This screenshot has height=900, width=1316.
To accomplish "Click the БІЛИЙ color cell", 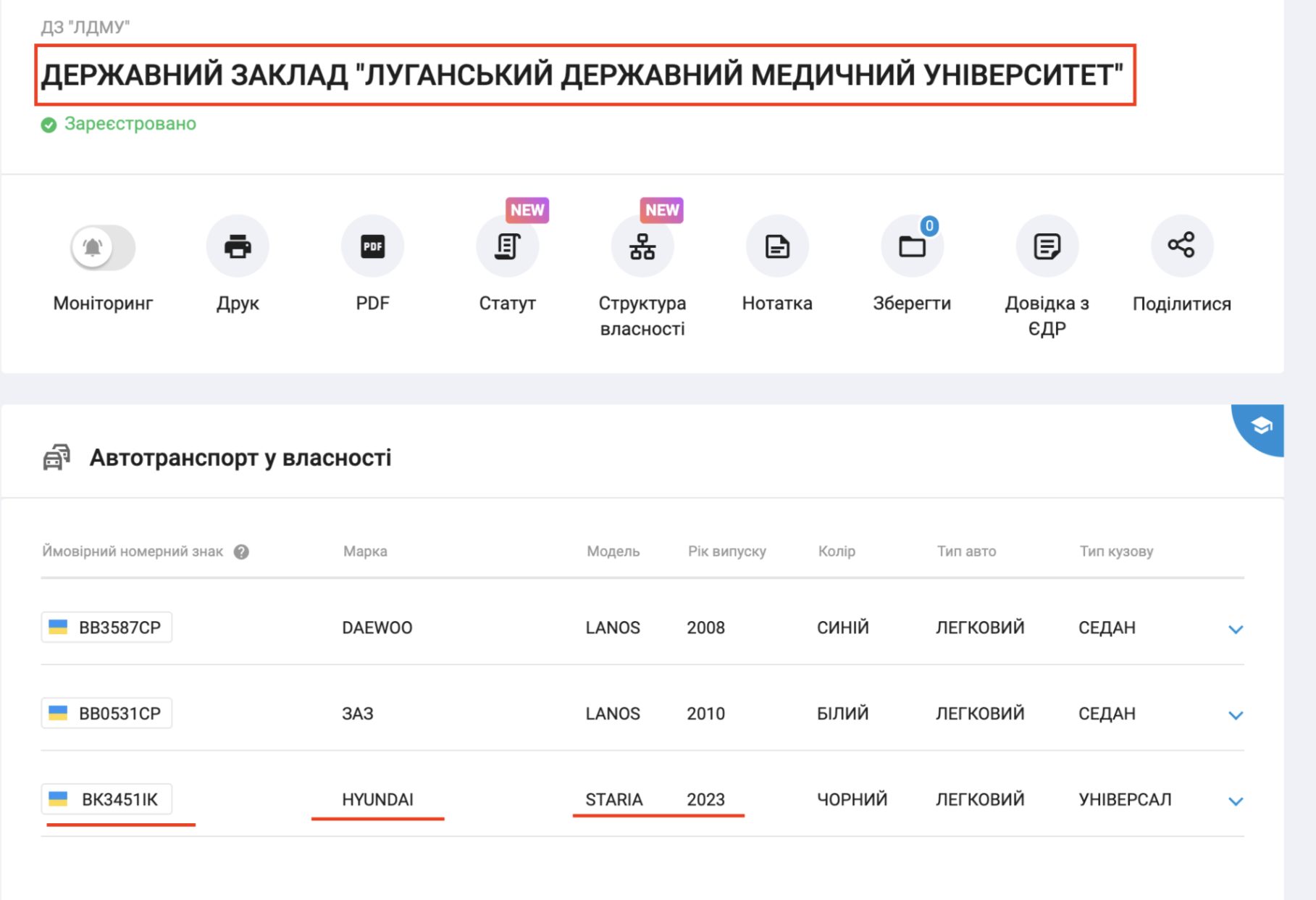I will (x=843, y=714).
